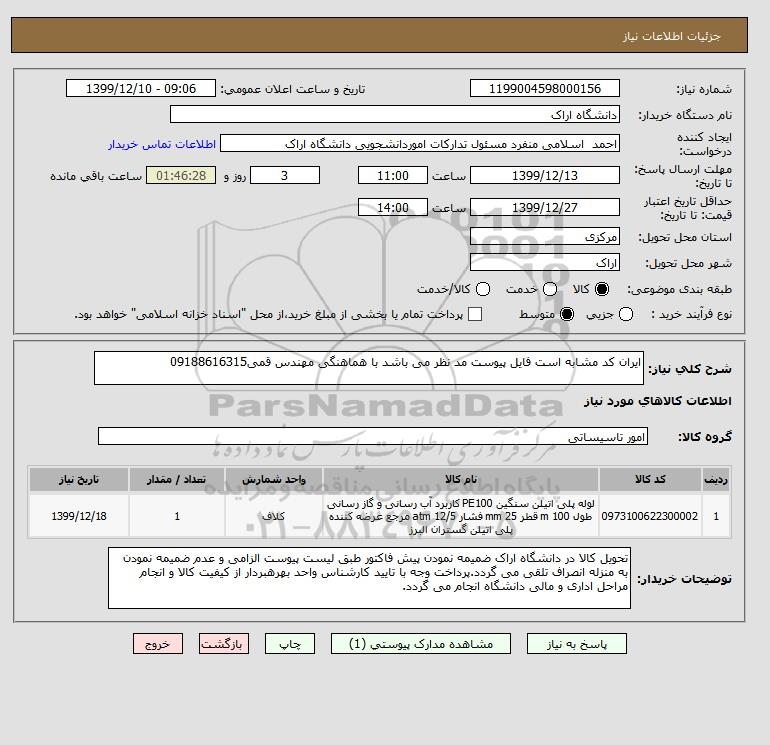The image size is (770, 745).
Task: Click the نام کالا column header
Action: 461,479
